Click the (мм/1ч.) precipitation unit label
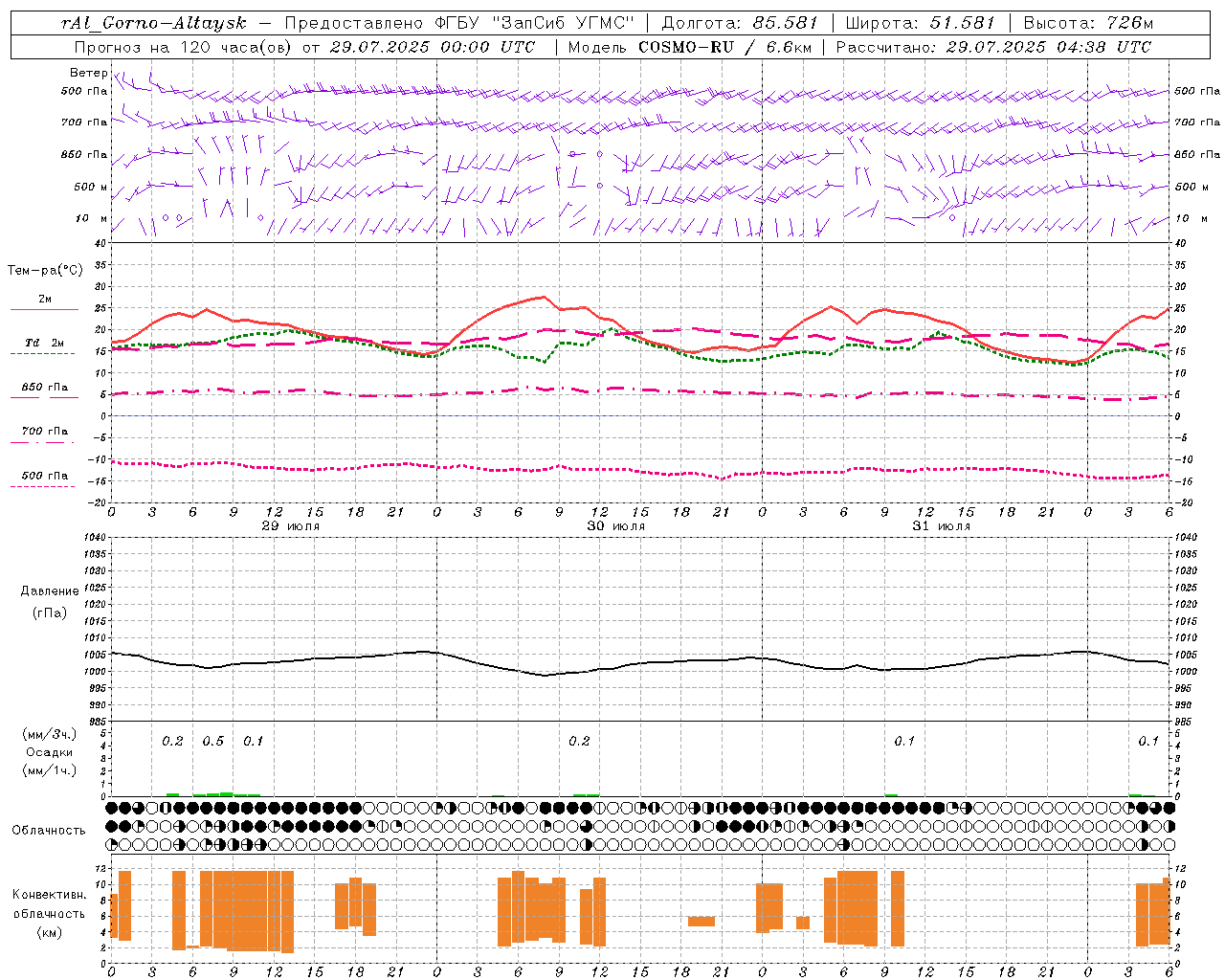This screenshot has width=1225, height=980. 50,769
